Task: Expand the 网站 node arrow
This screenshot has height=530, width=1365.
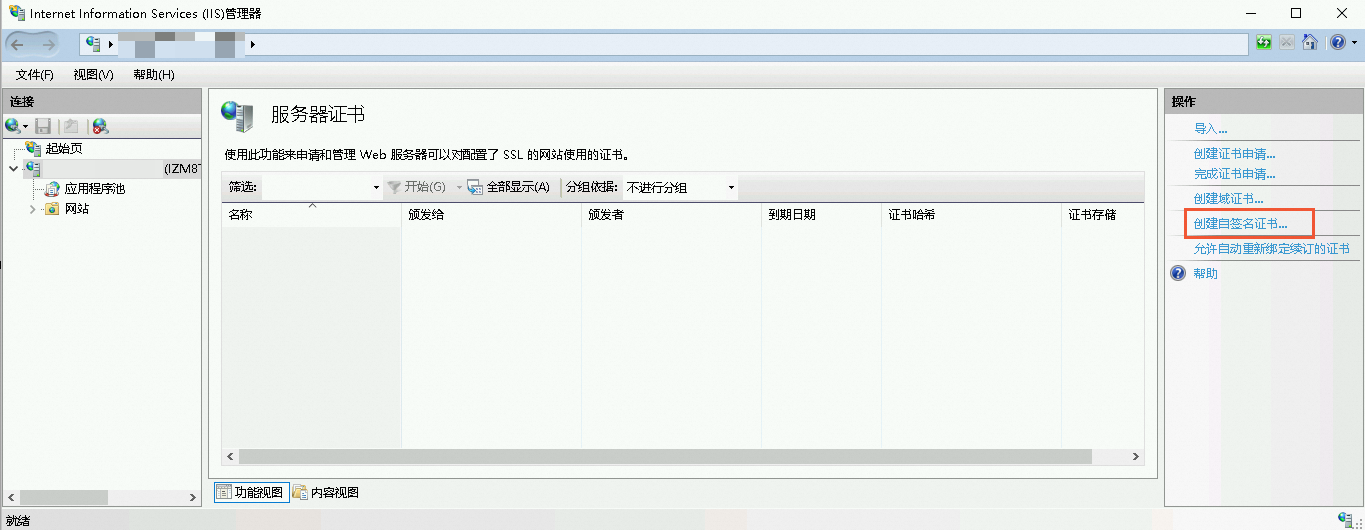Action: click(x=32, y=209)
